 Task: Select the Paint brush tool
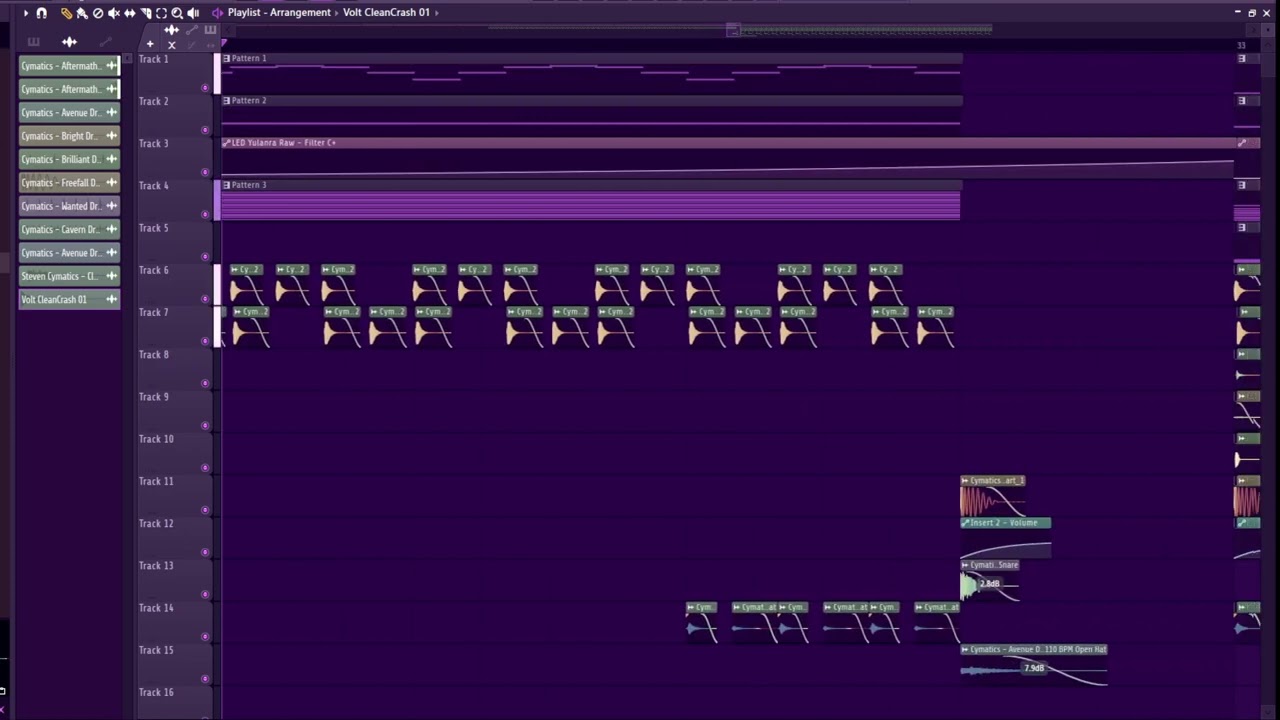pos(82,13)
